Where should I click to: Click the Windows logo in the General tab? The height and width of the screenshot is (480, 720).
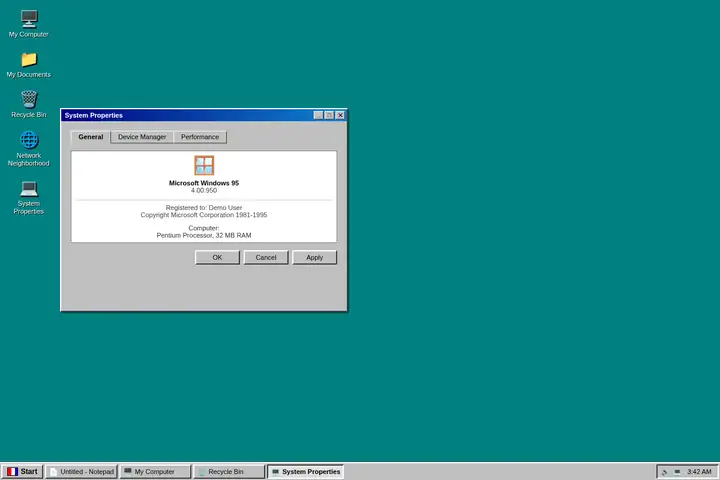click(x=204, y=165)
